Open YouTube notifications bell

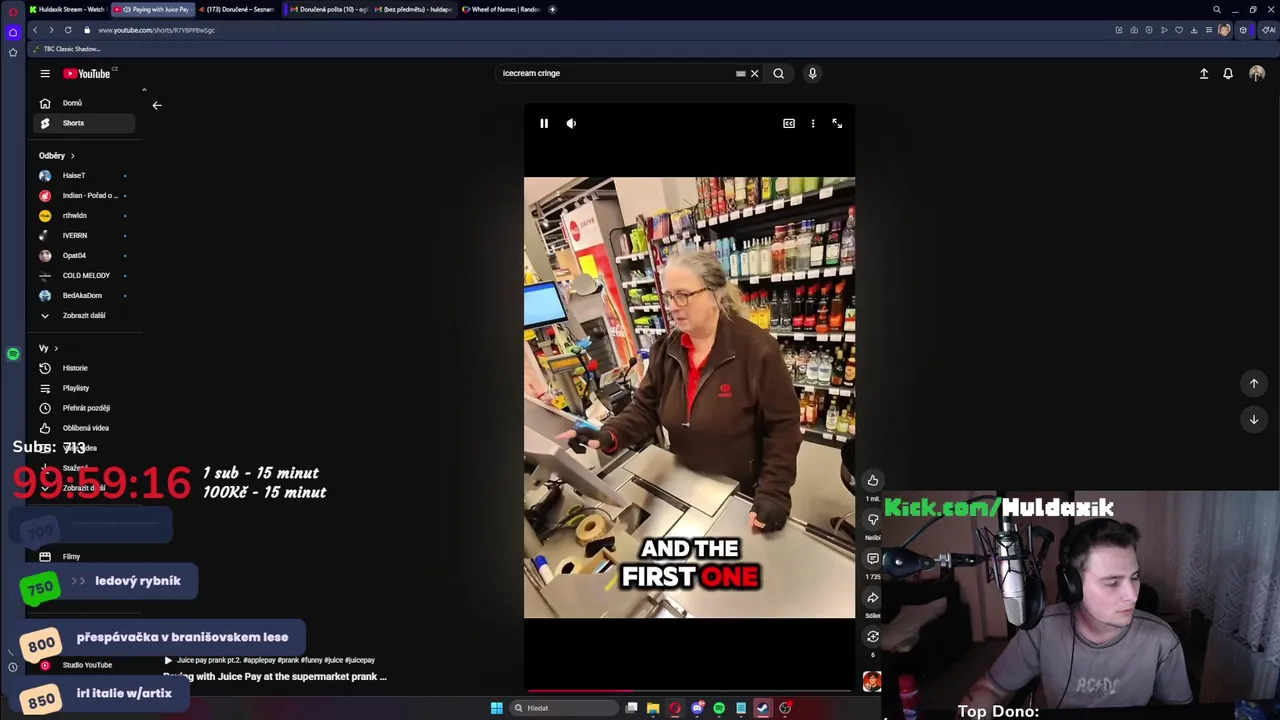coord(1228,73)
